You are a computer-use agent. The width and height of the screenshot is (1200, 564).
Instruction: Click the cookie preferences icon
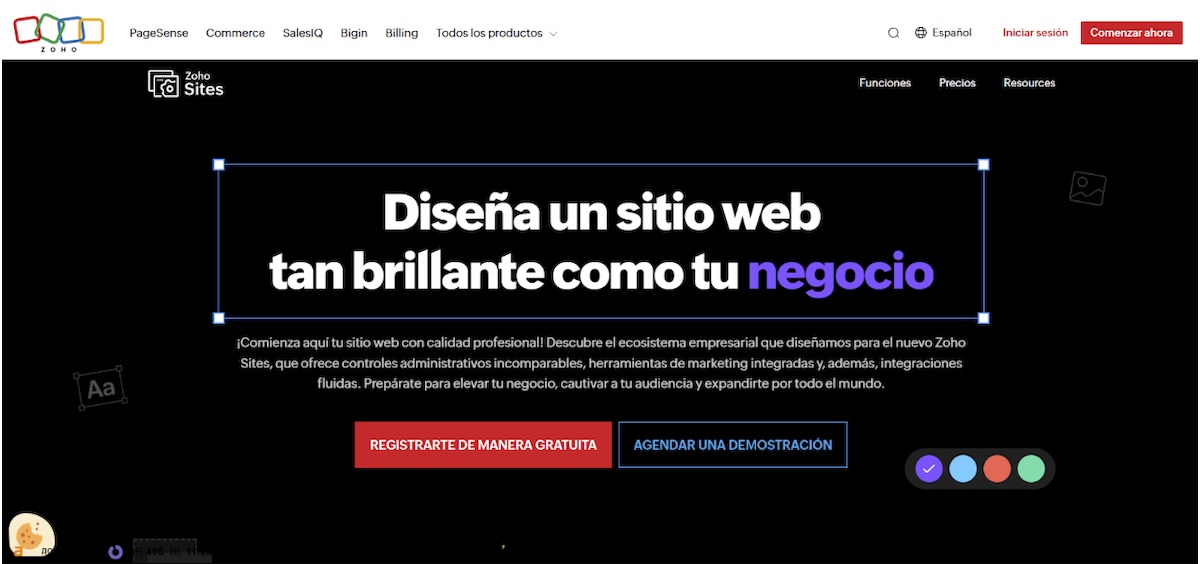coord(30,534)
